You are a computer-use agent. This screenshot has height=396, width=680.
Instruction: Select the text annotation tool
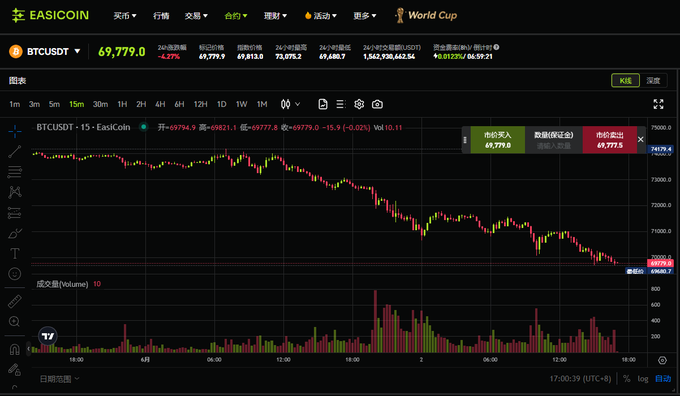[x=15, y=253]
